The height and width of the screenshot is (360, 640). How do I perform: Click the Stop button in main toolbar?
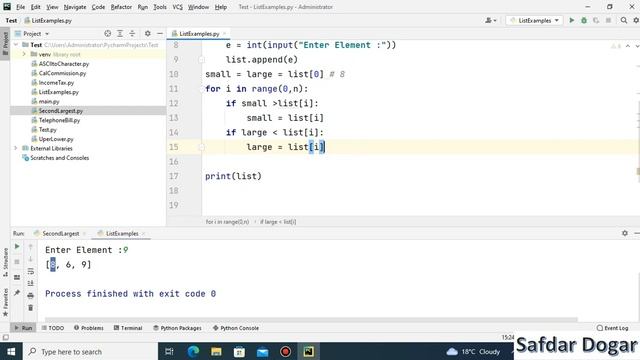[x=608, y=20]
